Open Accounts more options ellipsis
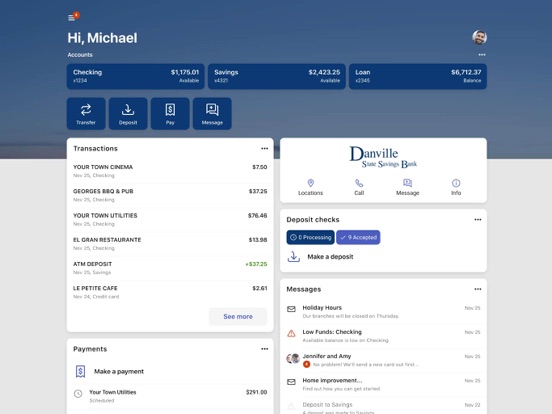 click(x=482, y=55)
